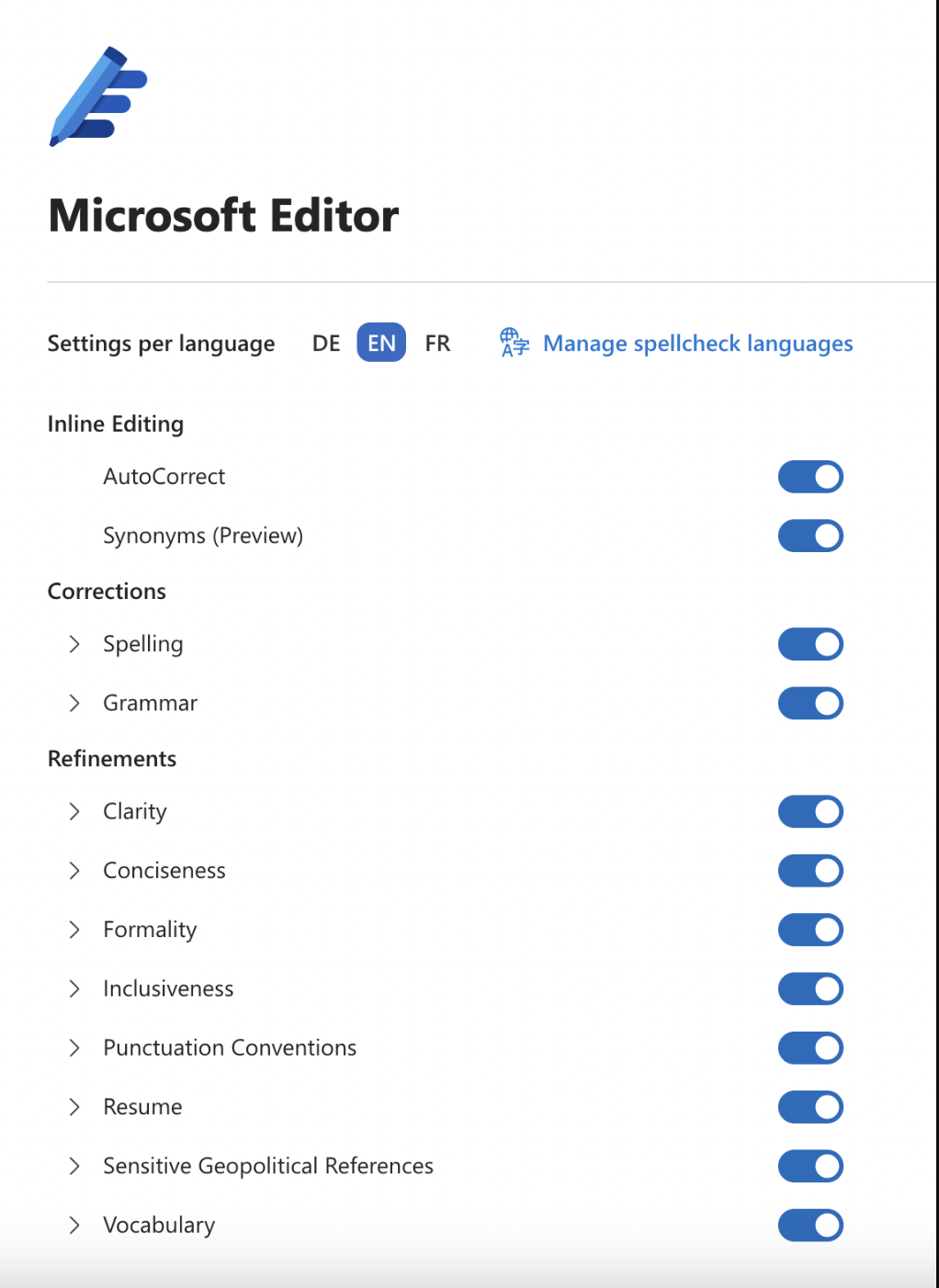Select the EN language tab
Image resolution: width=939 pixels, height=1288 pixels.
click(381, 344)
